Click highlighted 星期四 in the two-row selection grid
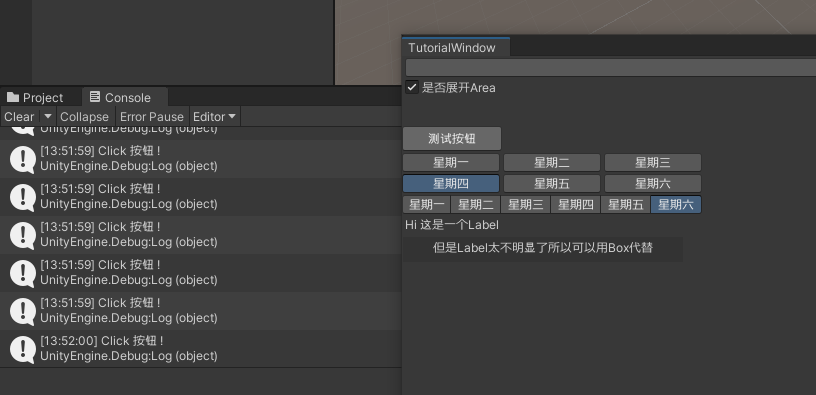Viewport: 816px width, 395px height. (451, 183)
